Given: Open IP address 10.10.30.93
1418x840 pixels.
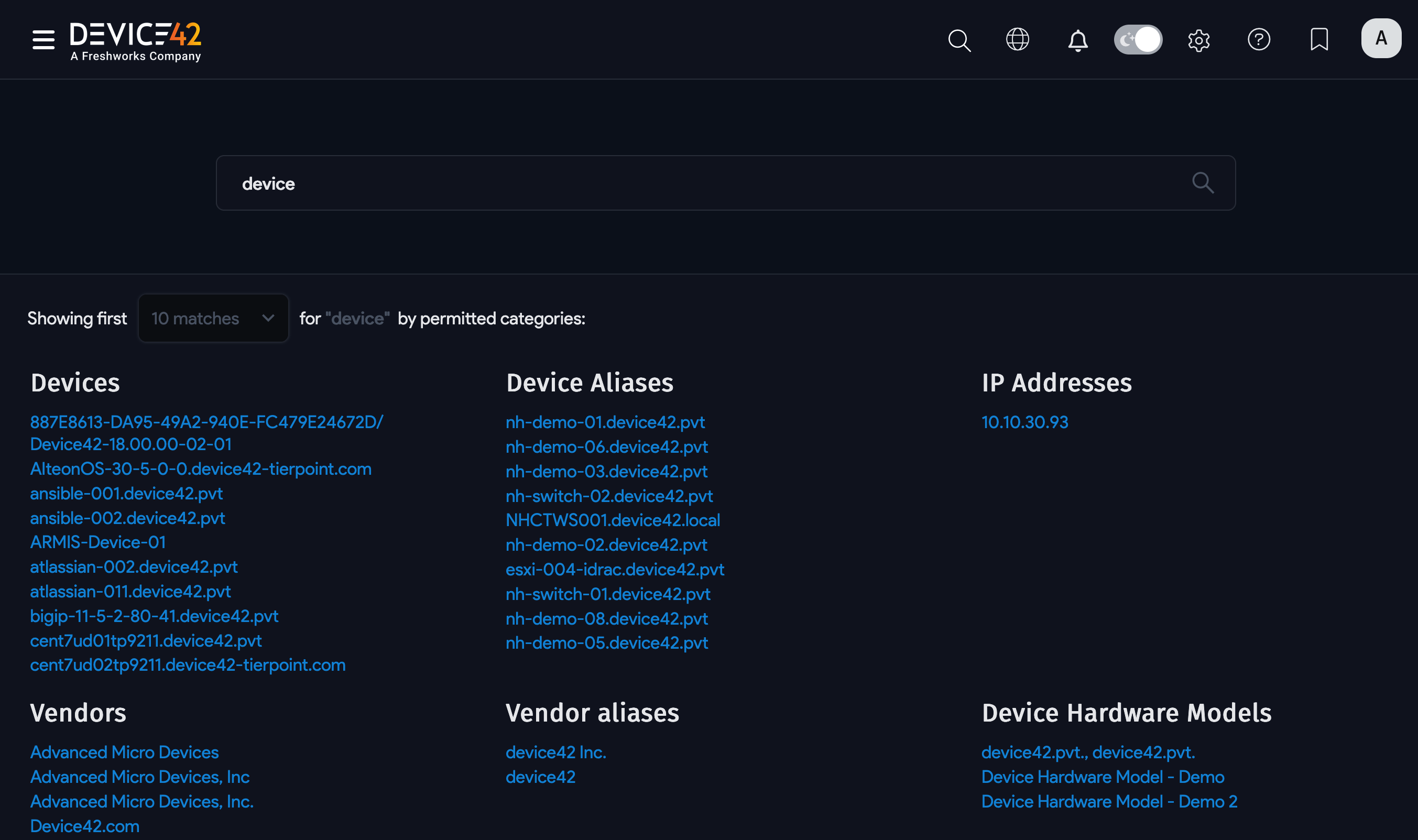Looking at the screenshot, I should [1024, 422].
